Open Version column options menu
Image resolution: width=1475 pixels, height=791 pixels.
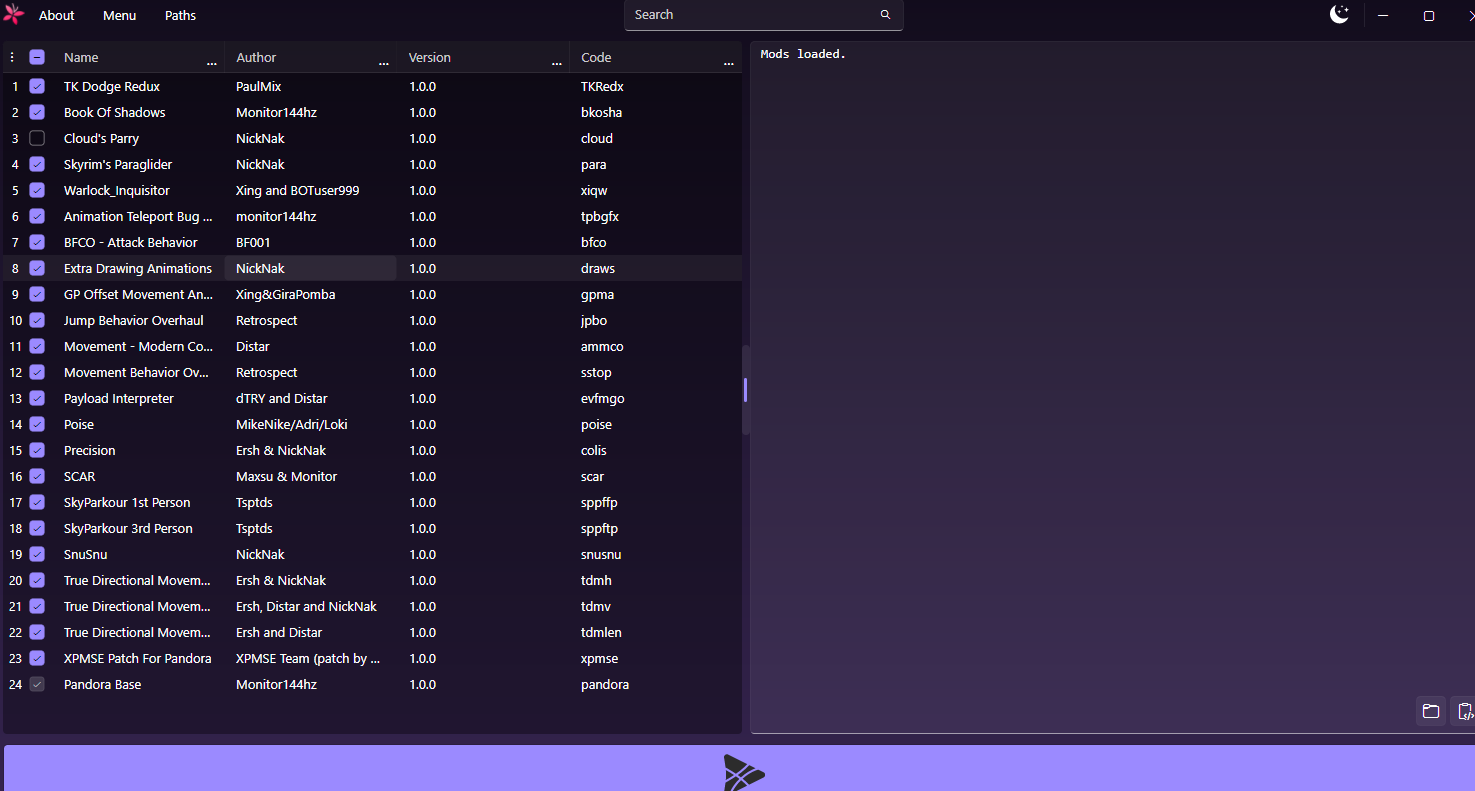(x=557, y=64)
